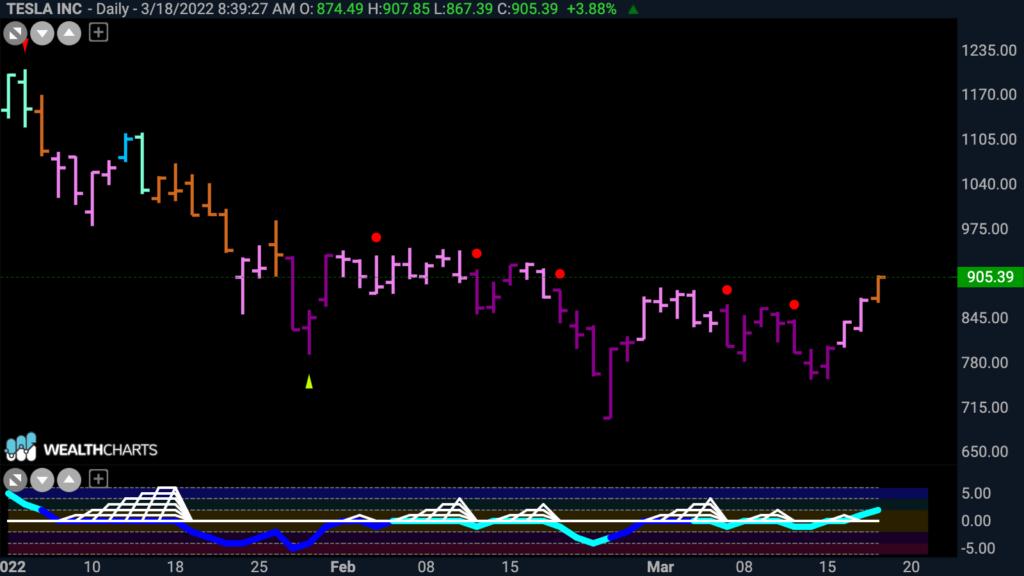
Task: Select the rightmost red dot signal marker
Action: point(794,305)
